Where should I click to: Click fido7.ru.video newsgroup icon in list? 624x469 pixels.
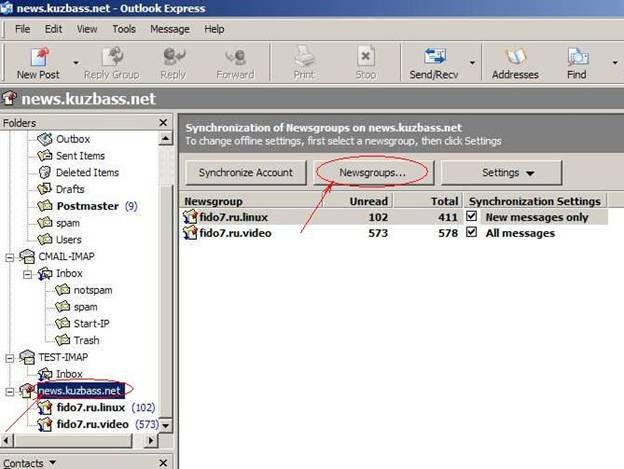190,233
